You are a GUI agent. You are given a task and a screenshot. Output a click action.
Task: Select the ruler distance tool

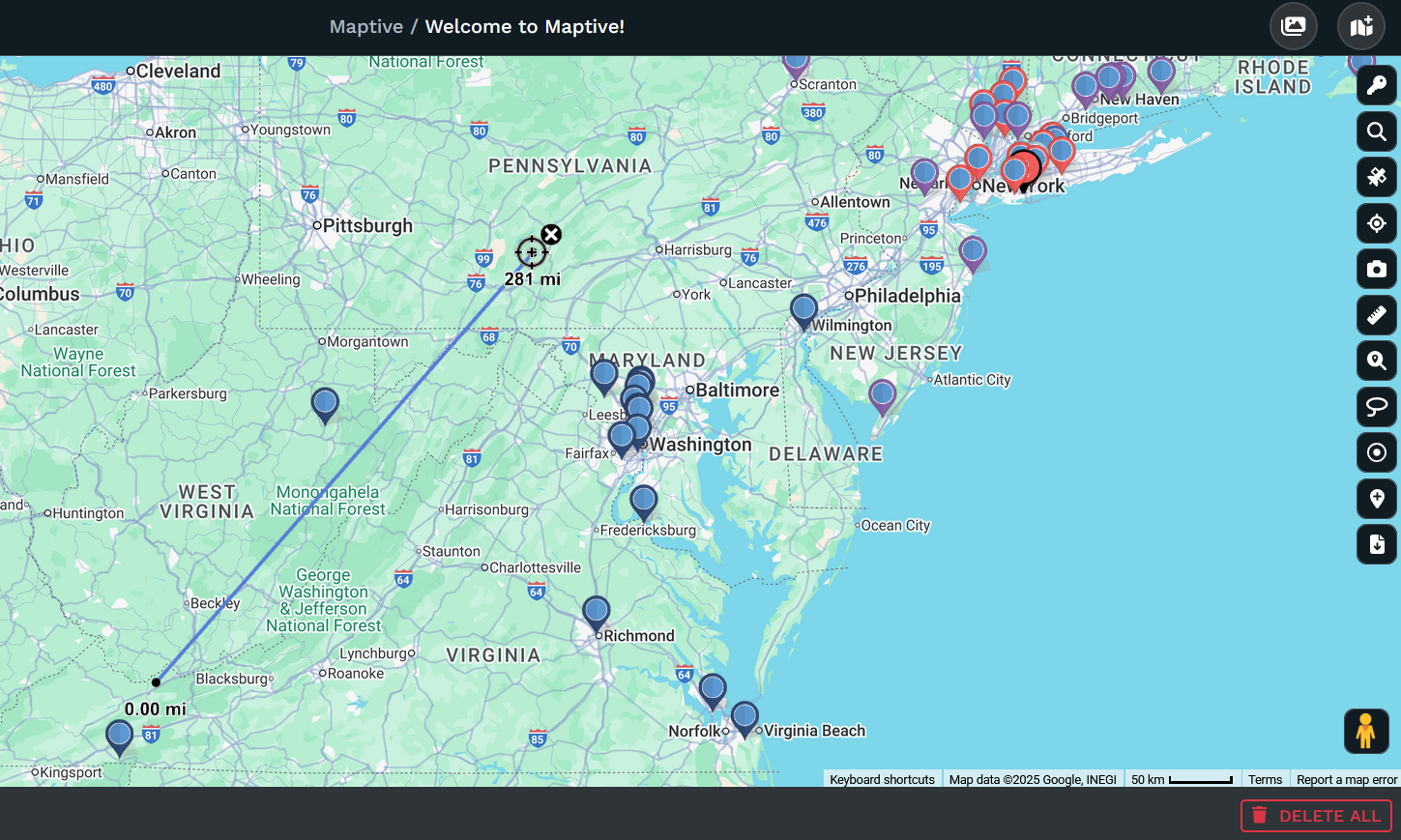1377,315
